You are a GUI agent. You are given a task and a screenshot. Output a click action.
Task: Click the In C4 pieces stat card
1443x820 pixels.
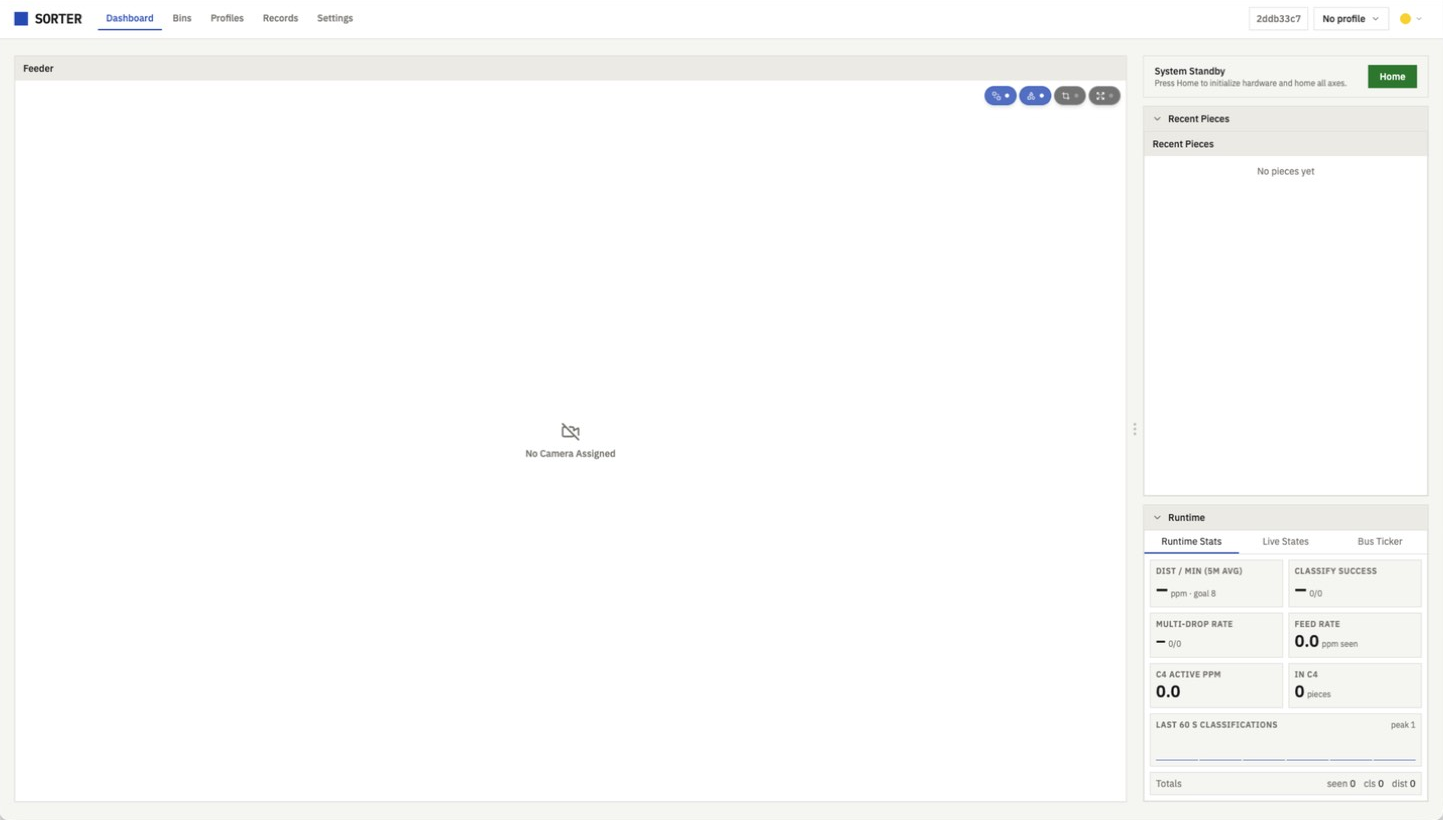1355,685
